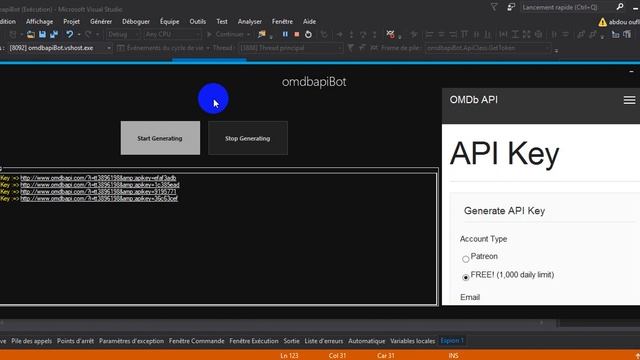Image resolution: width=640 pixels, height=360 pixels.
Task: Open the Projet menu
Action: pos(71,22)
